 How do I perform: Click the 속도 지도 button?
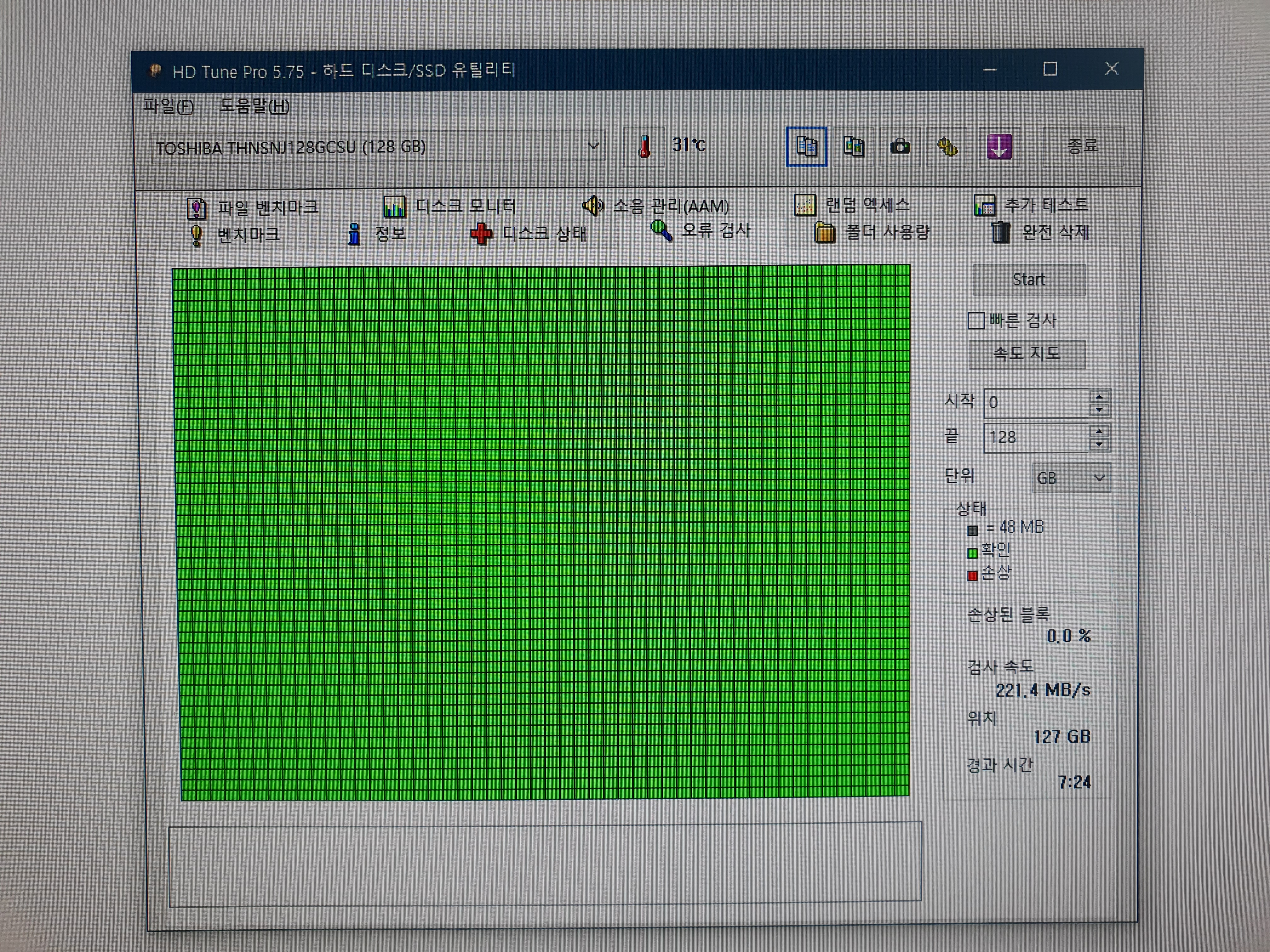coord(1027,354)
